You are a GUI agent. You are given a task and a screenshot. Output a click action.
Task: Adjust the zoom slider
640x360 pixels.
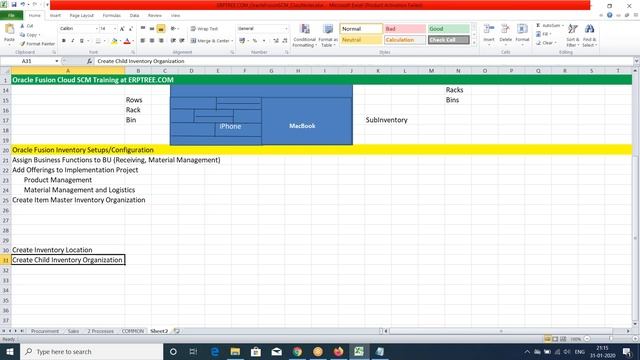611,339
